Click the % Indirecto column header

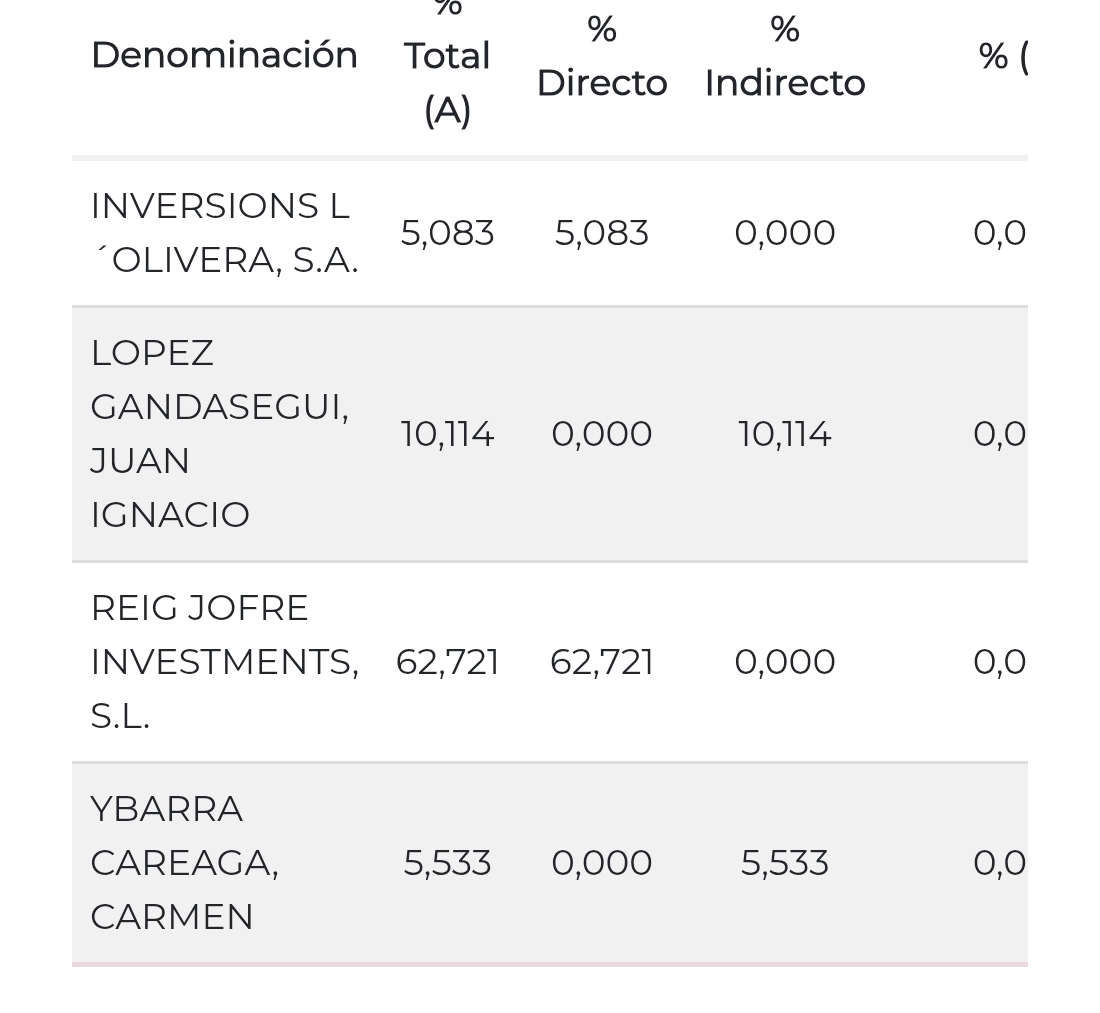point(784,57)
